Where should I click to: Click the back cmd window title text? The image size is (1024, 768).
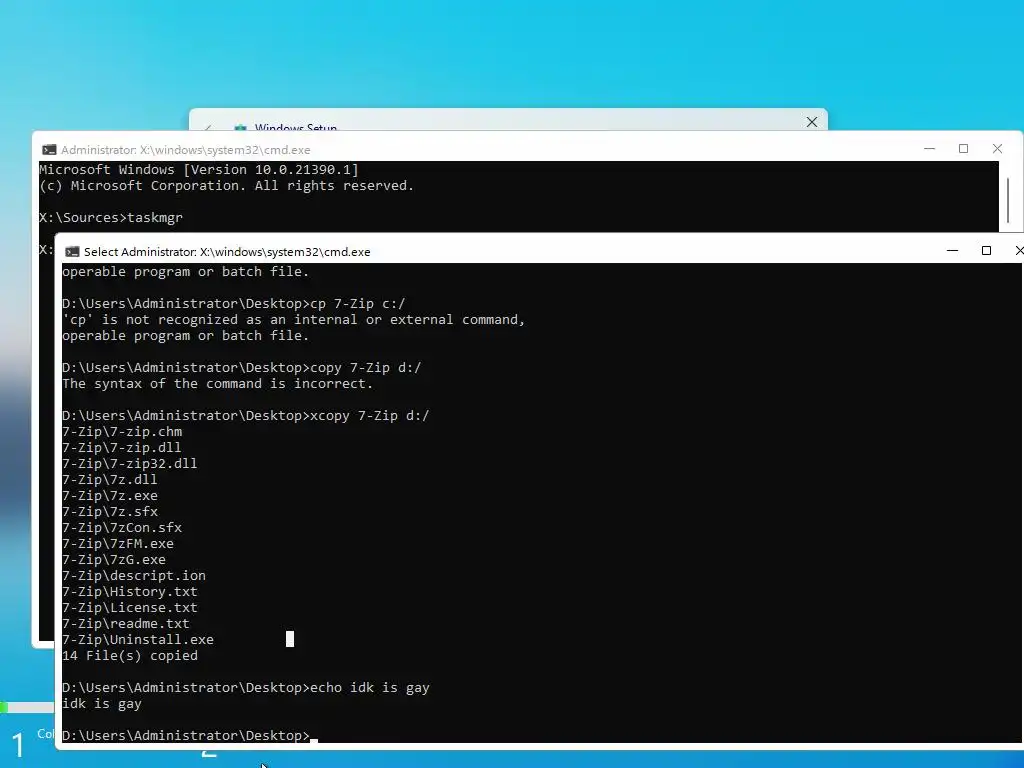click(185, 150)
